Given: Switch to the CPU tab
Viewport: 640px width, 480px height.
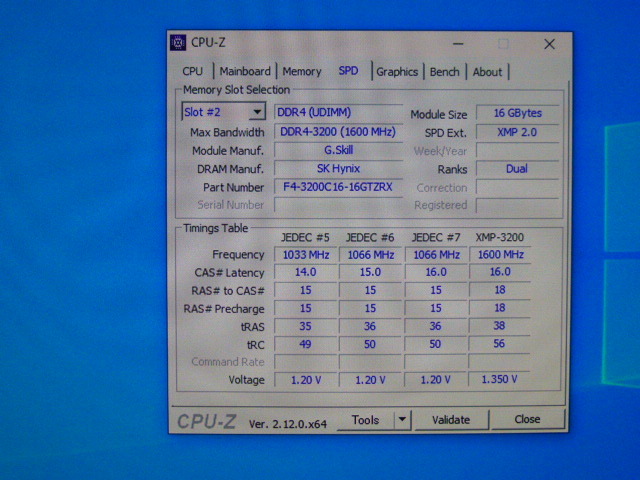Looking at the screenshot, I should pyautogui.click(x=192, y=71).
